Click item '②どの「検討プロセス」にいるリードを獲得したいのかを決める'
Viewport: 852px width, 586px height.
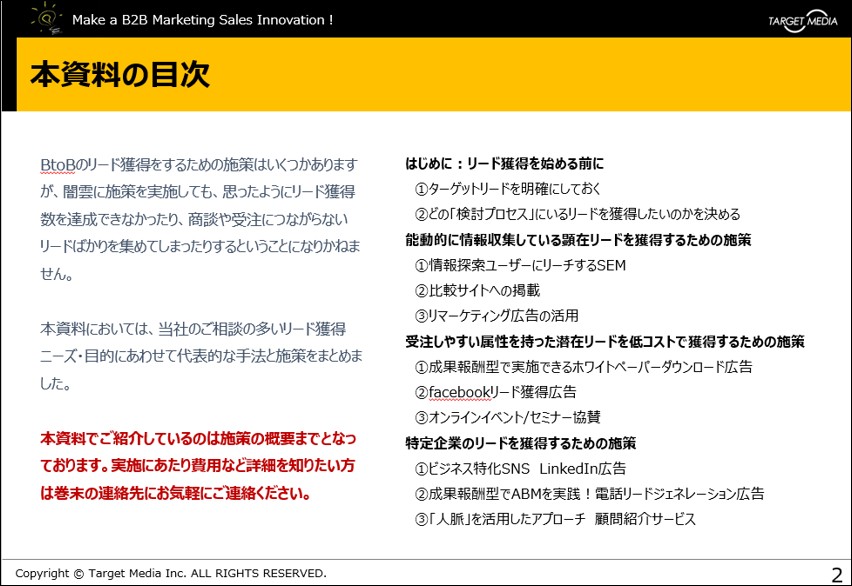pos(578,214)
